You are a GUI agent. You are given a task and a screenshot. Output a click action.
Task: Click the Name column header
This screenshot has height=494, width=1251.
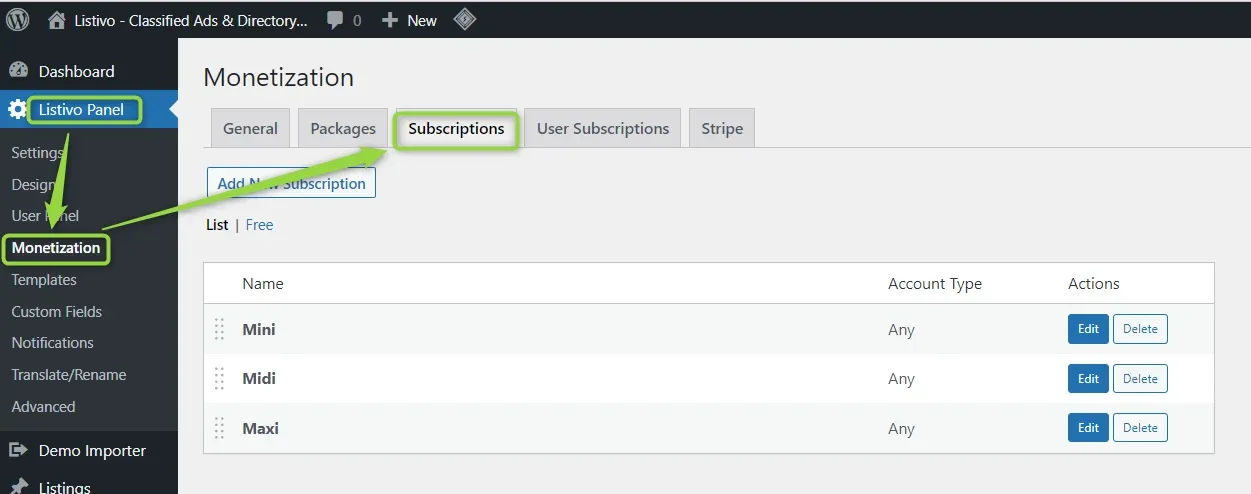263,284
